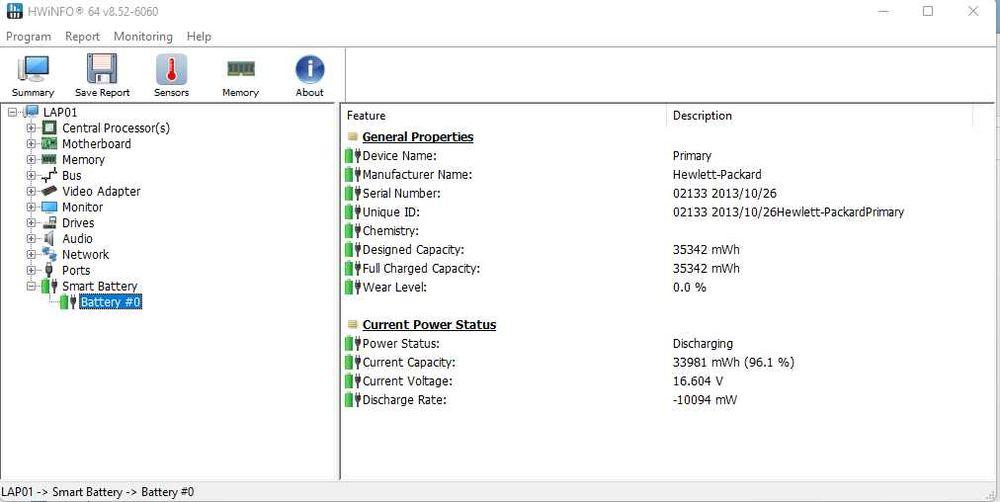
Task: Expand the Drives node
Action: click(31, 223)
